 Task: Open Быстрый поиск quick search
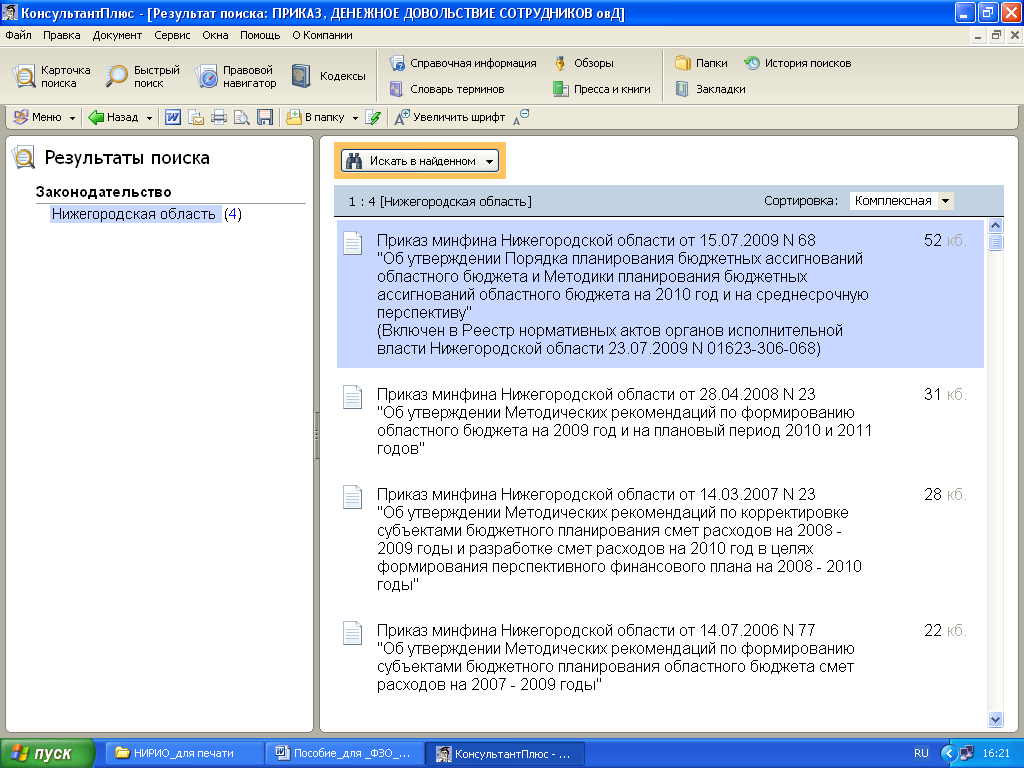(142, 76)
